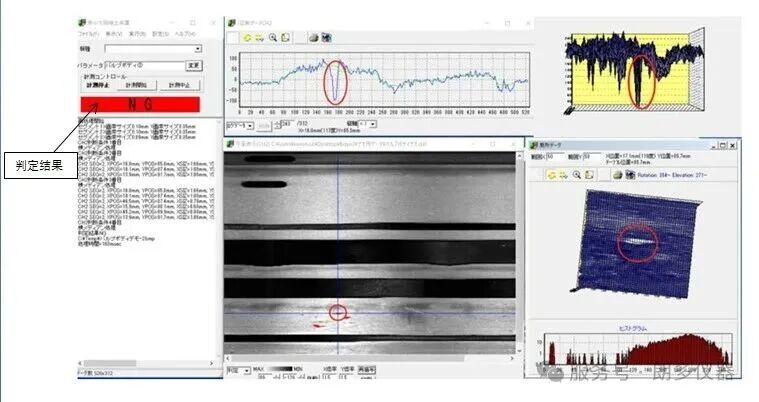759x402 pixels.
Task: Click the app icon in the main control window title bar
Action: (x=82, y=22)
